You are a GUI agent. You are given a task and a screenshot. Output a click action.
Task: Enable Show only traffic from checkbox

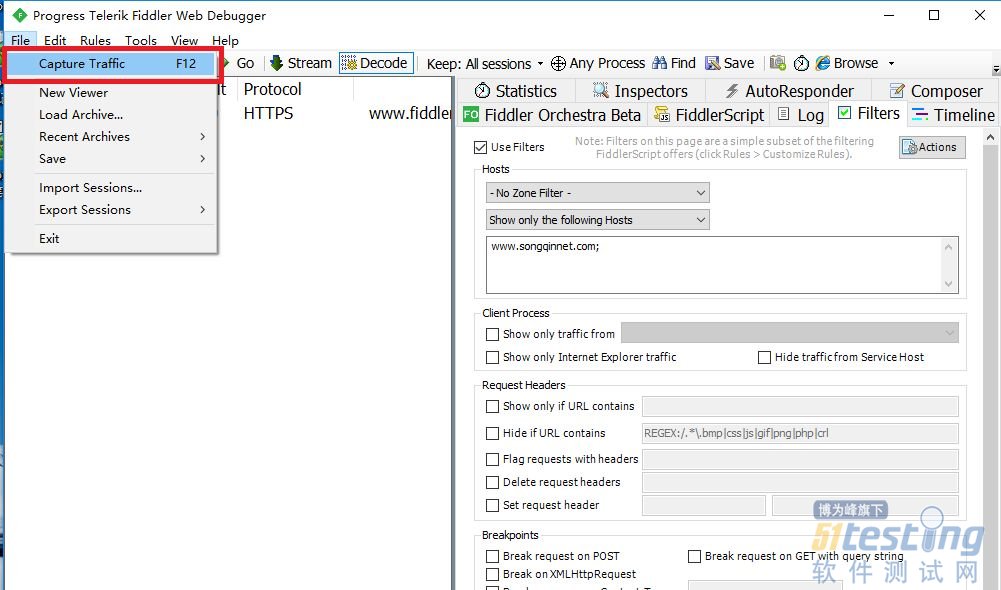[492, 334]
